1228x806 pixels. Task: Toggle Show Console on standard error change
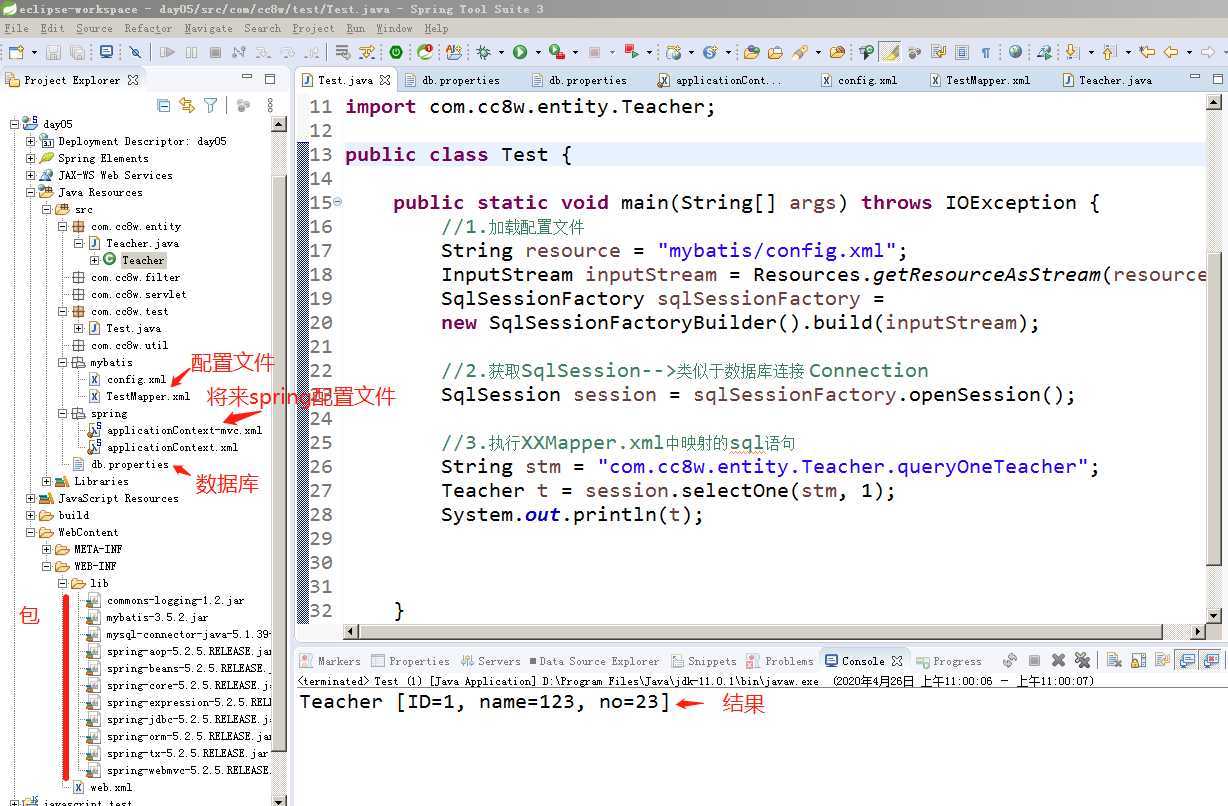click(1212, 660)
